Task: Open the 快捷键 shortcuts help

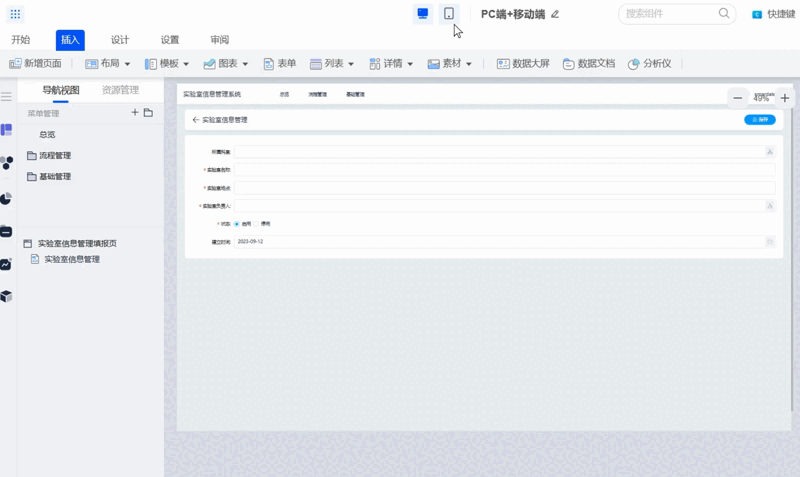Action: [773, 14]
